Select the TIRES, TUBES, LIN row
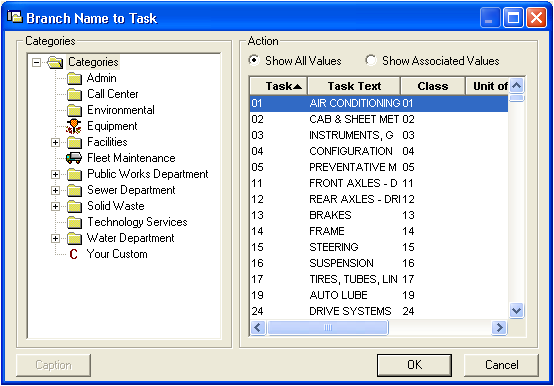554x386 pixels. coord(379,279)
